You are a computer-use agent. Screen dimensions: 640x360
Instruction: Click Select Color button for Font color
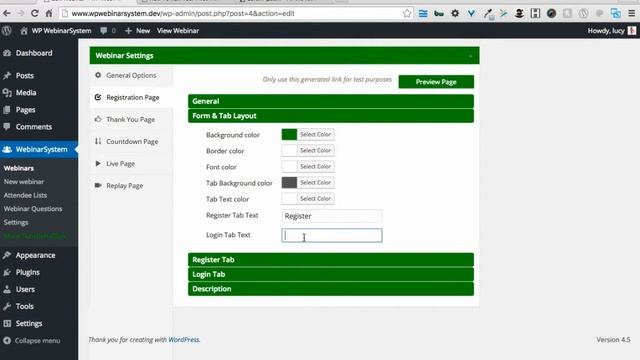click(x=316, y=167)
